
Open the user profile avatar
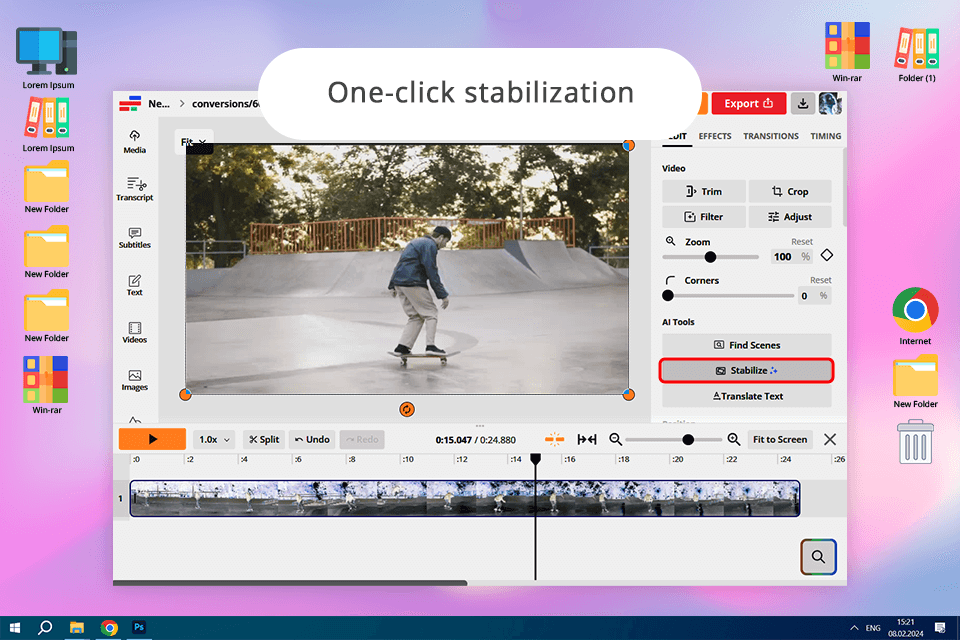pyautogui.click(x=830, y=104)
